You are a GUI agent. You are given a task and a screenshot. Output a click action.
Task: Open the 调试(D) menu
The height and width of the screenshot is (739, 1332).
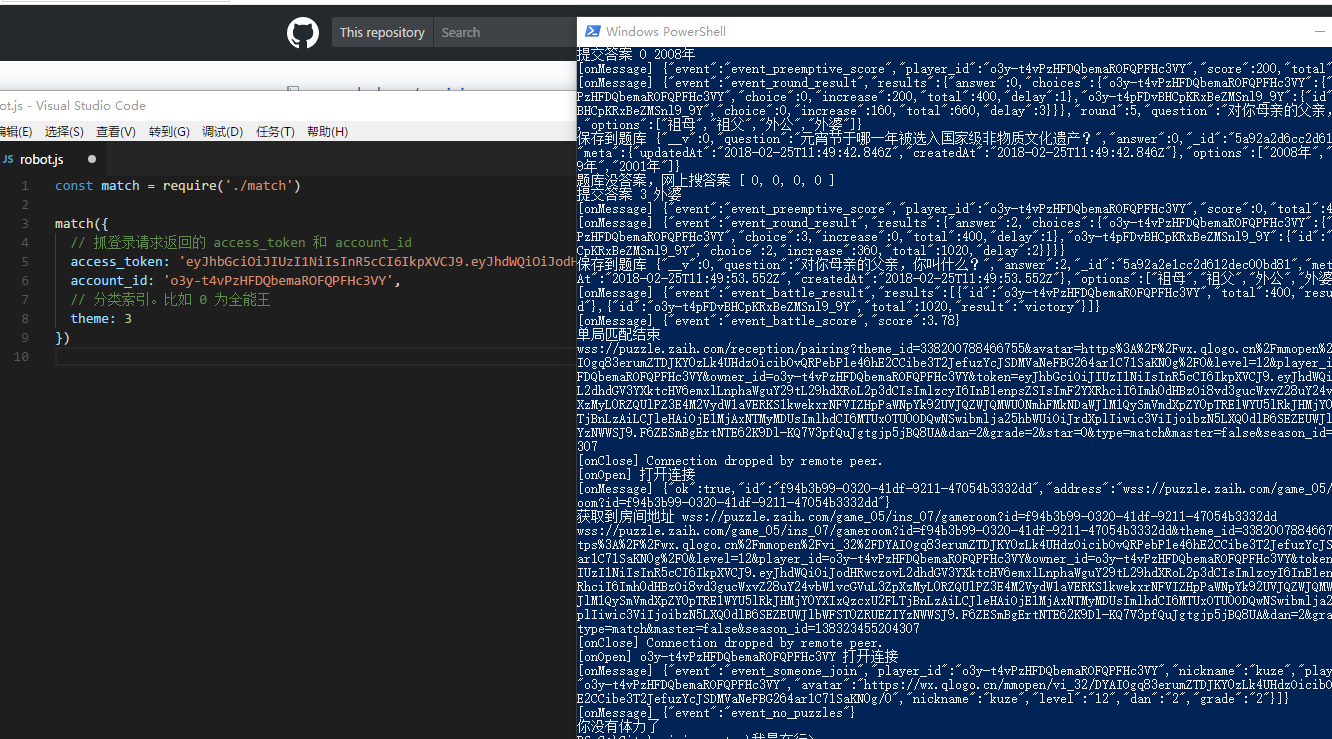pyautogui.click(x=223, y=132)
